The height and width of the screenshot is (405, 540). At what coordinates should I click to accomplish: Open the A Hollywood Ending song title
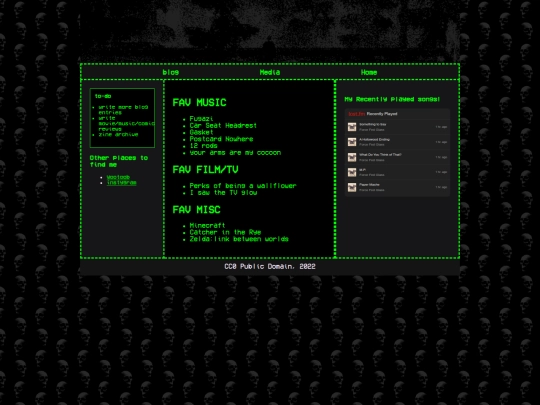coord(374,139)
